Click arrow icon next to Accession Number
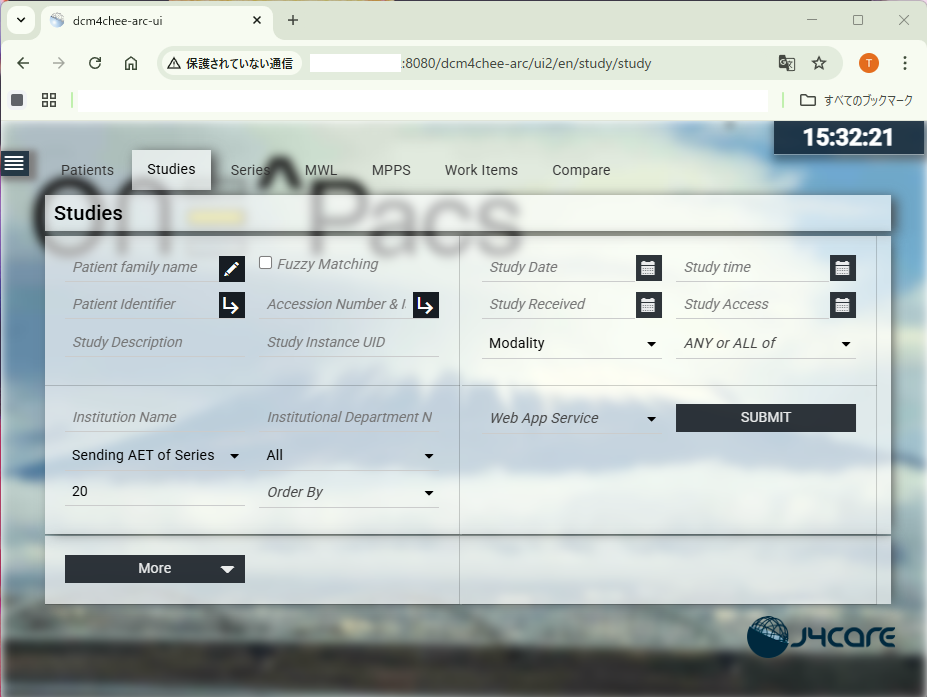The image size is (927, 697). tap(425, 305)
